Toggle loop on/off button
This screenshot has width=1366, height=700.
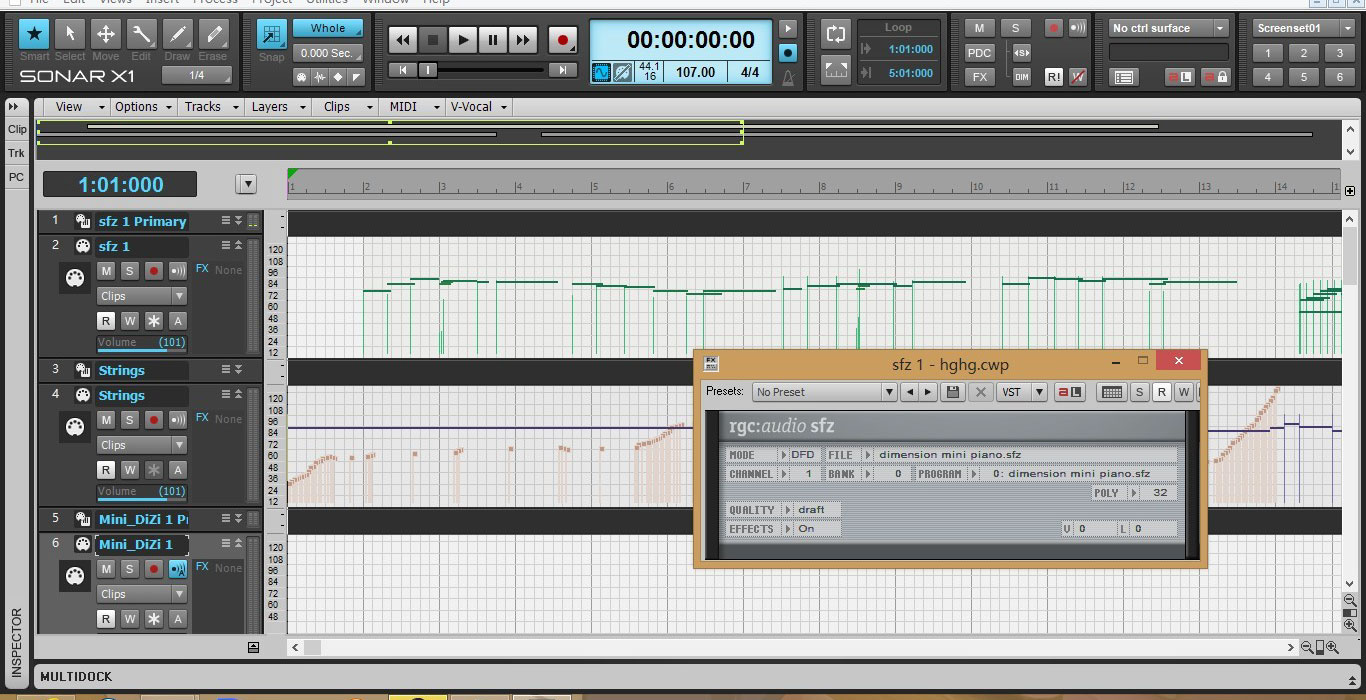point(835,34)
